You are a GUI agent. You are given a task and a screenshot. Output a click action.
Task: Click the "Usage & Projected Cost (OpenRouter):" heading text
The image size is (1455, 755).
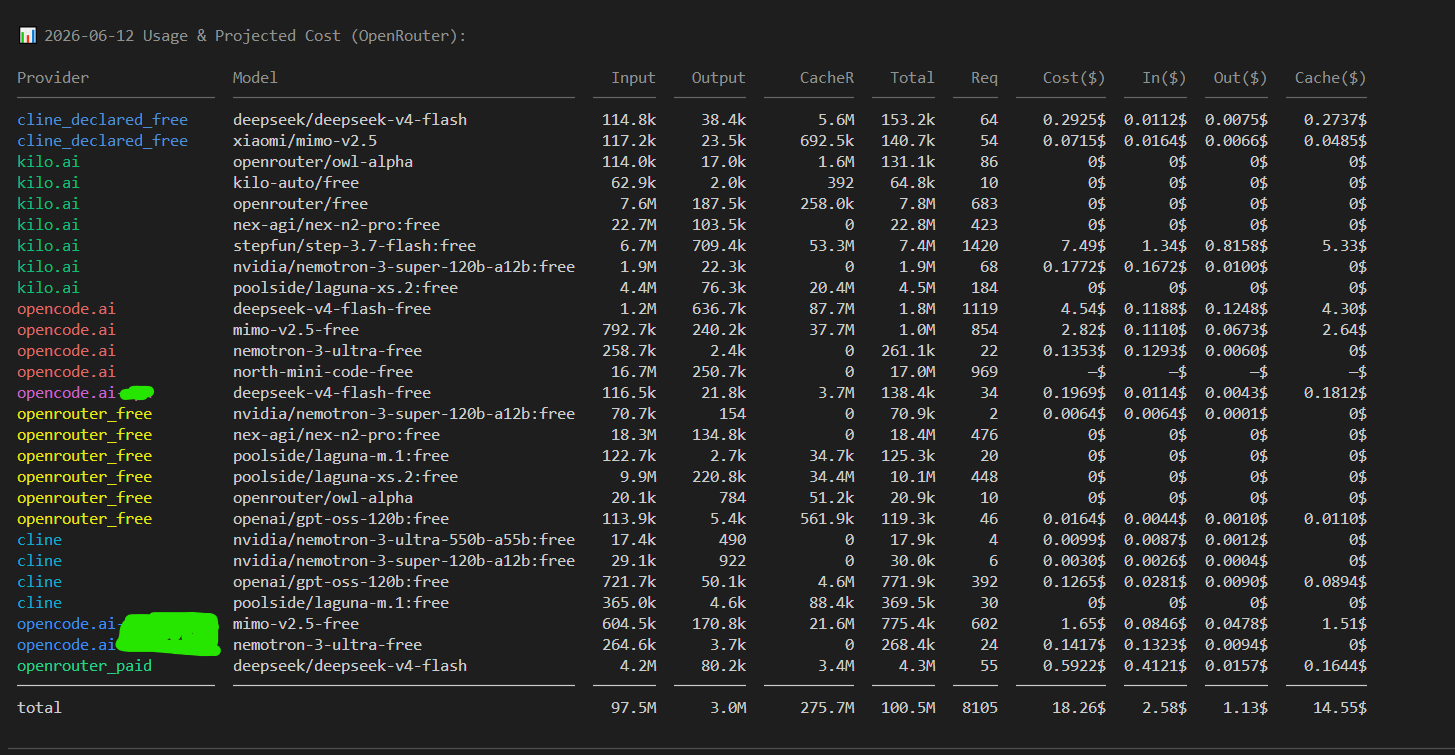(305, 35)
